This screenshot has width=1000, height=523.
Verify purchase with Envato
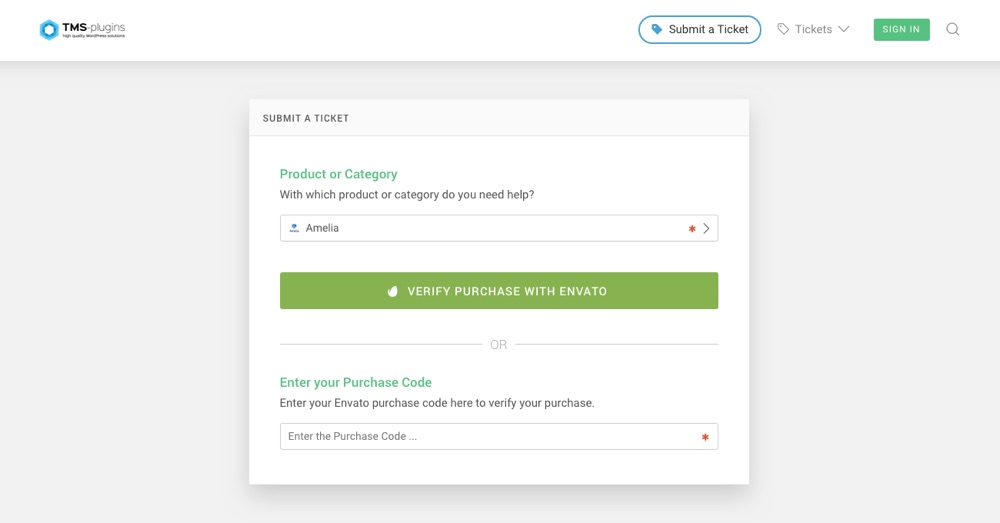(499, 291)
